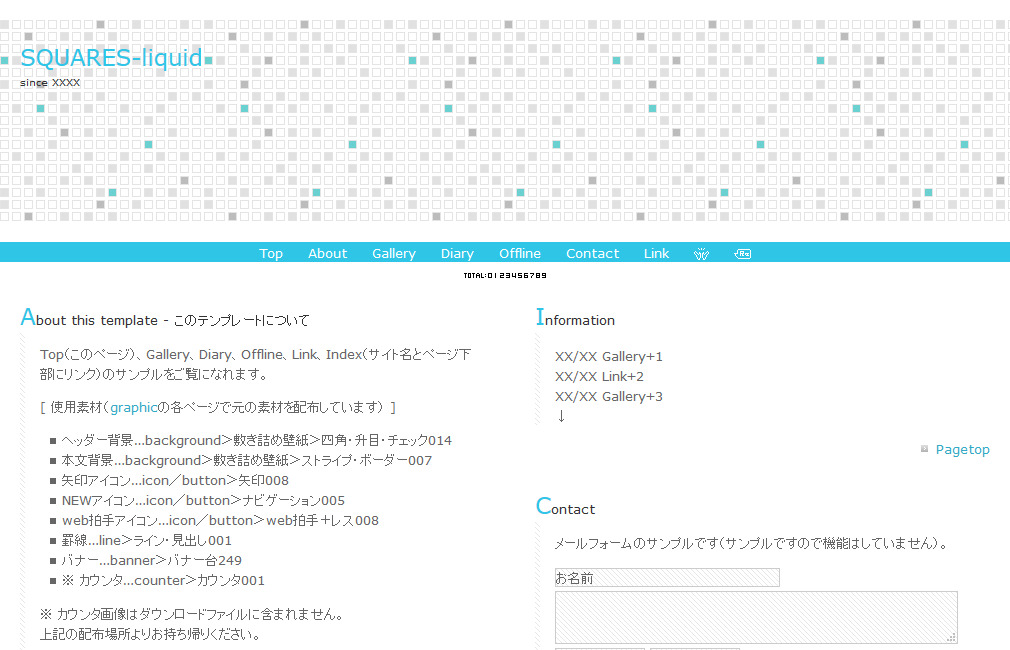Click the small arrow icon beside Pagetop
Screen dimensions: 1010x650
pyautogui.click(x=924, y=449)
